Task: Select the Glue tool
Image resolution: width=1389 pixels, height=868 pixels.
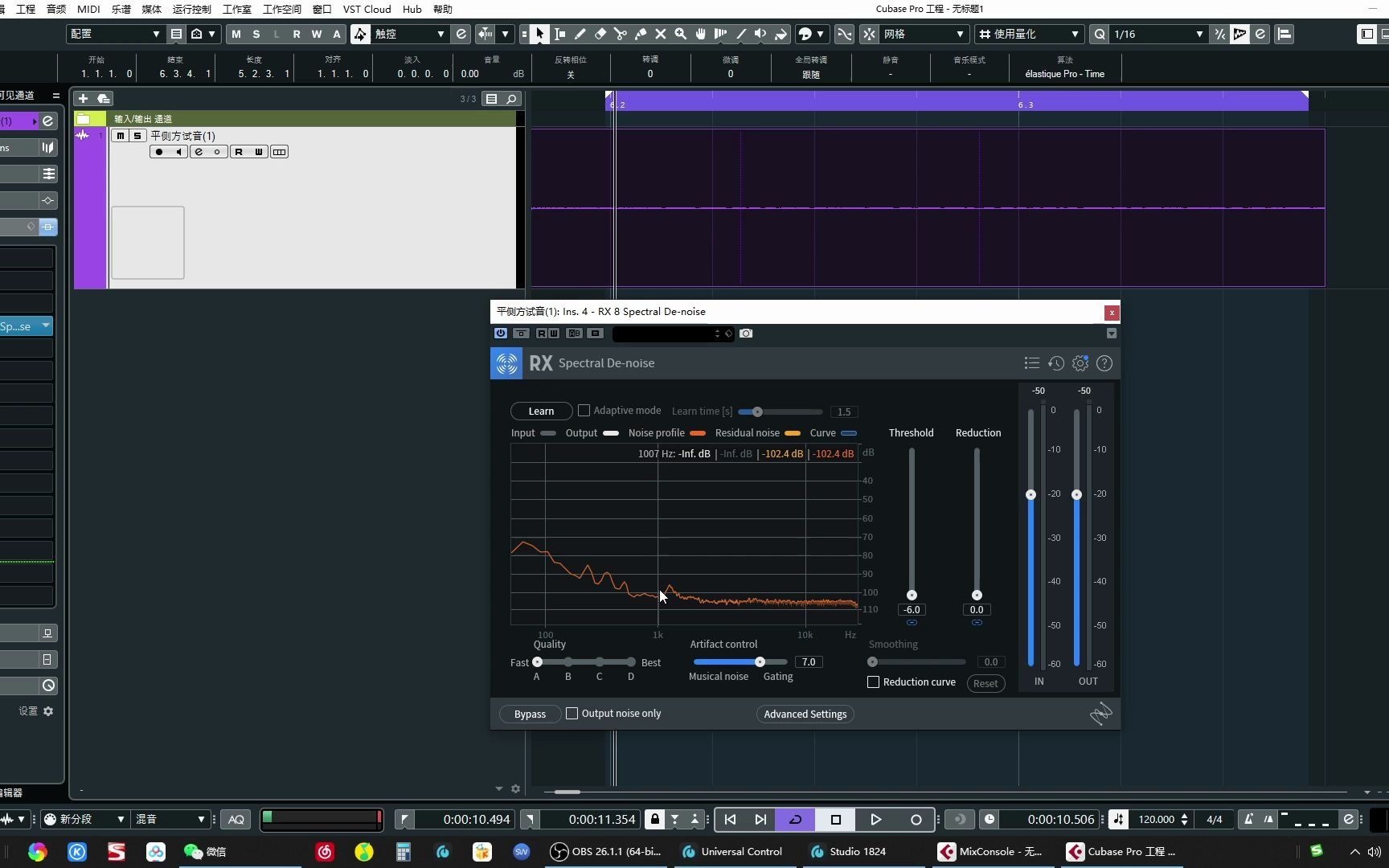Action: coord(641,34)
